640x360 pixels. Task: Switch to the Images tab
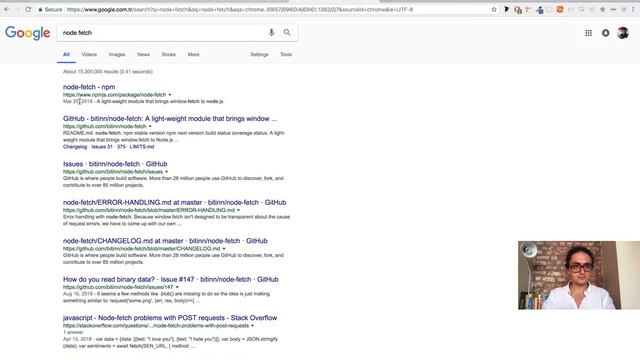(117, 54)
